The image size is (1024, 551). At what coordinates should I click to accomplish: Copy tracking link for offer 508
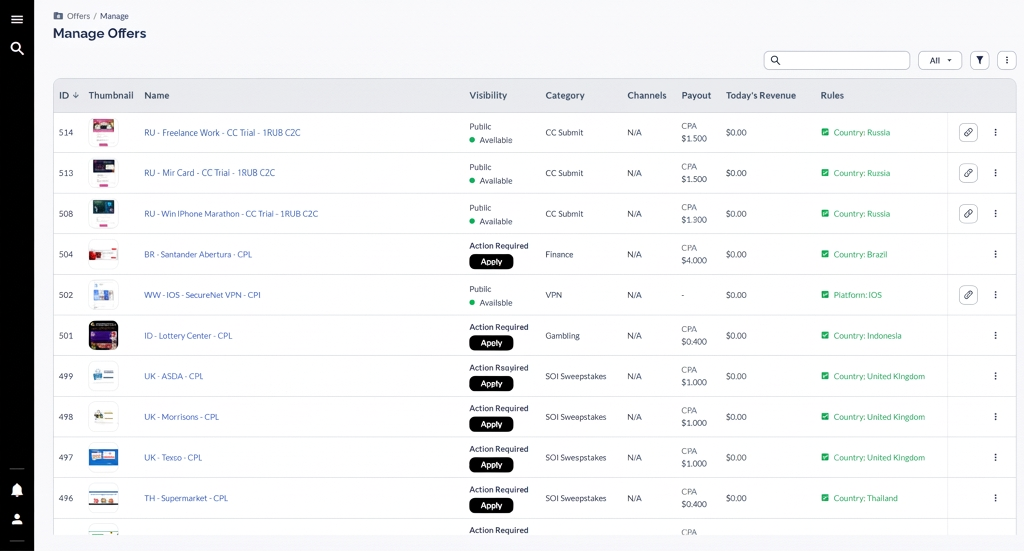pos(968,213)
